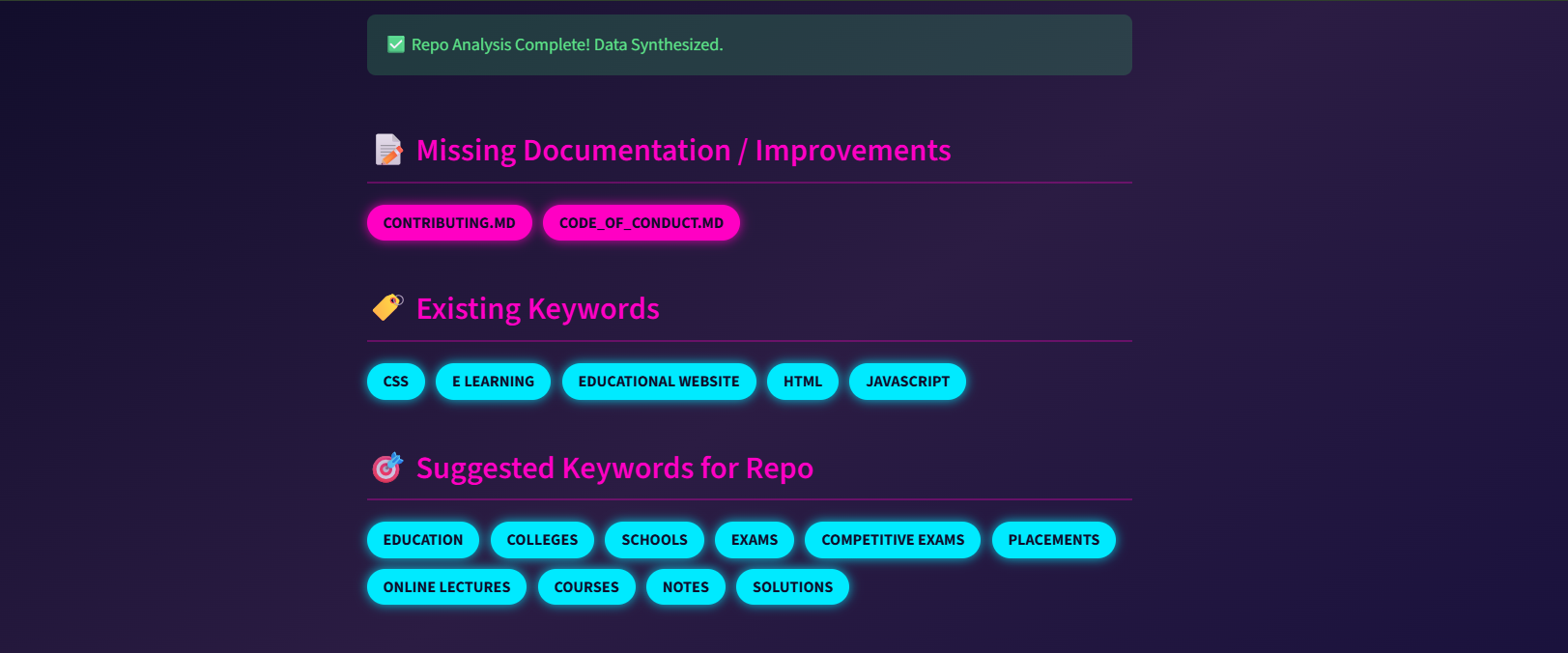
Task: Click the yellow tag icon beside Existing Keywords
Action: point(387,307)
